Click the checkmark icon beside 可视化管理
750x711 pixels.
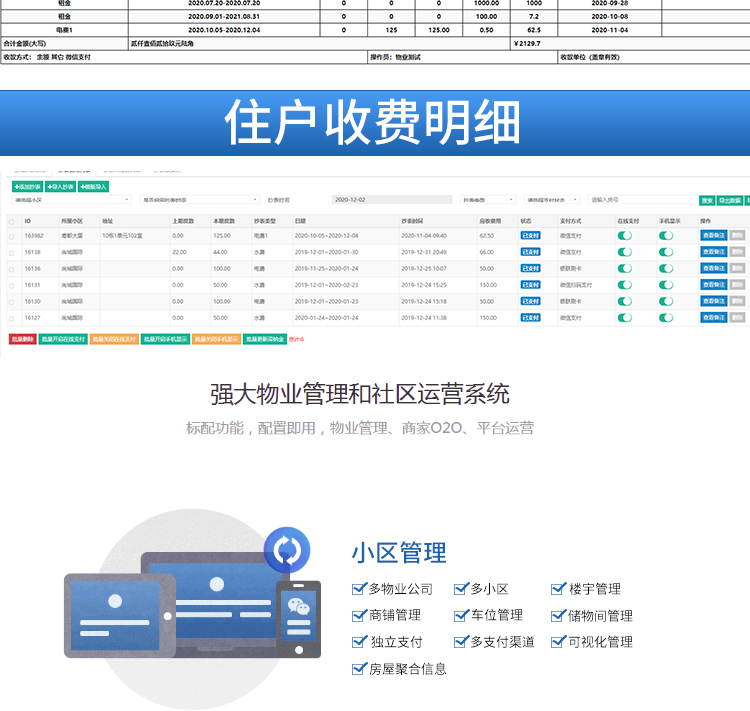tap(559, 642)
